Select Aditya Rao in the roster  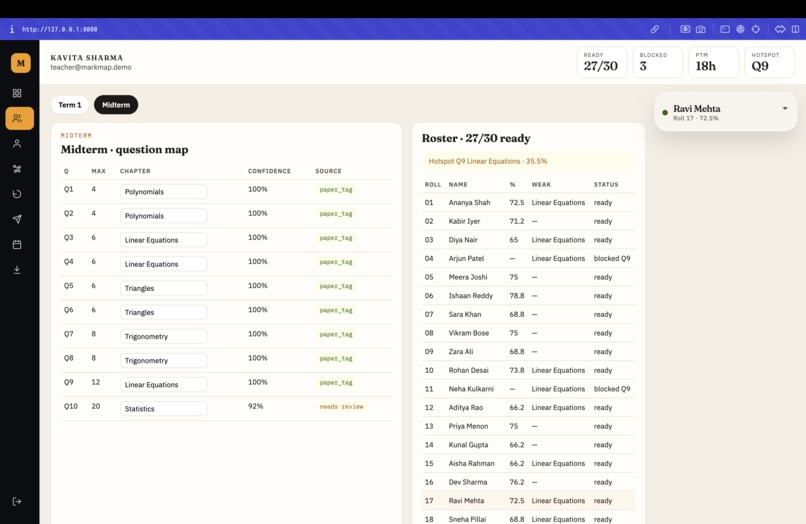click(x=528, y=407)
